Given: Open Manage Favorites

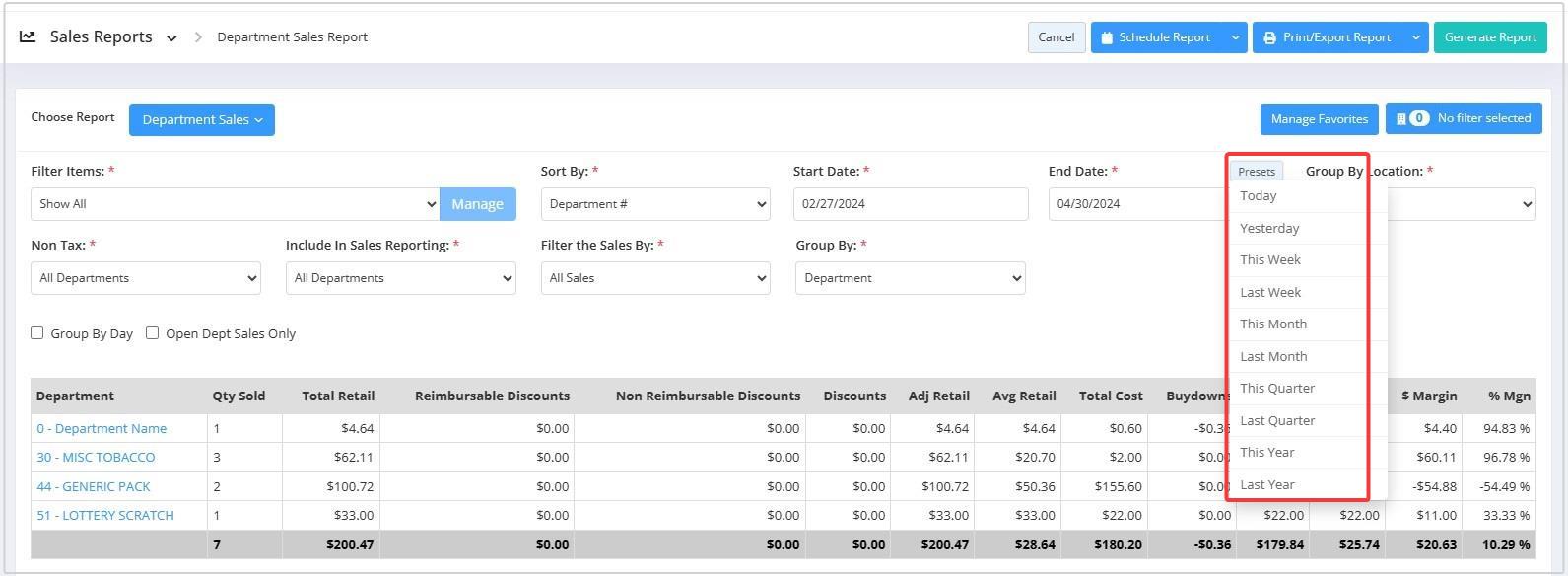Looking at the screenshot, I should point(1319,119).
